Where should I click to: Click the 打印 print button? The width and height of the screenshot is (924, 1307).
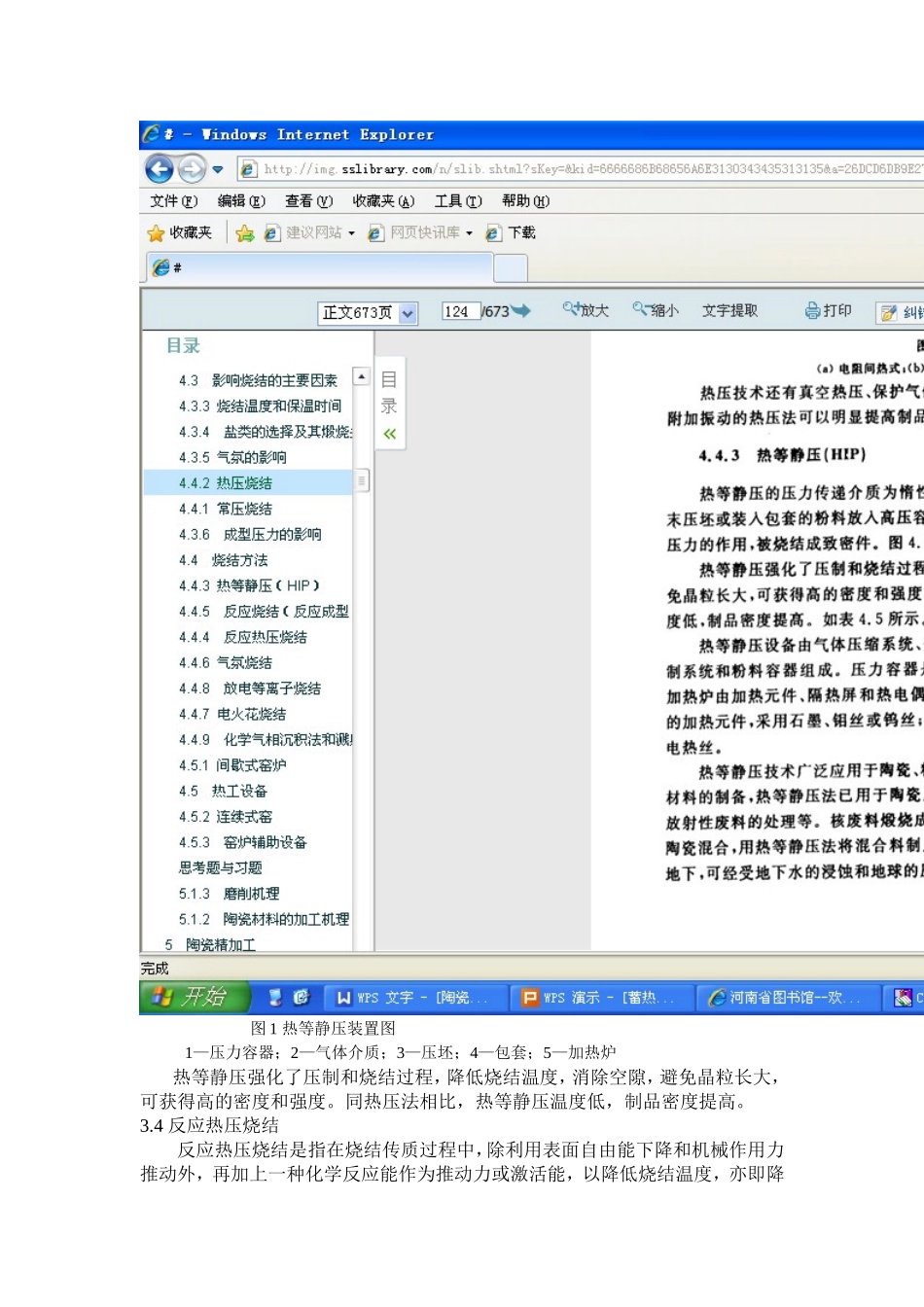(828, 310)
